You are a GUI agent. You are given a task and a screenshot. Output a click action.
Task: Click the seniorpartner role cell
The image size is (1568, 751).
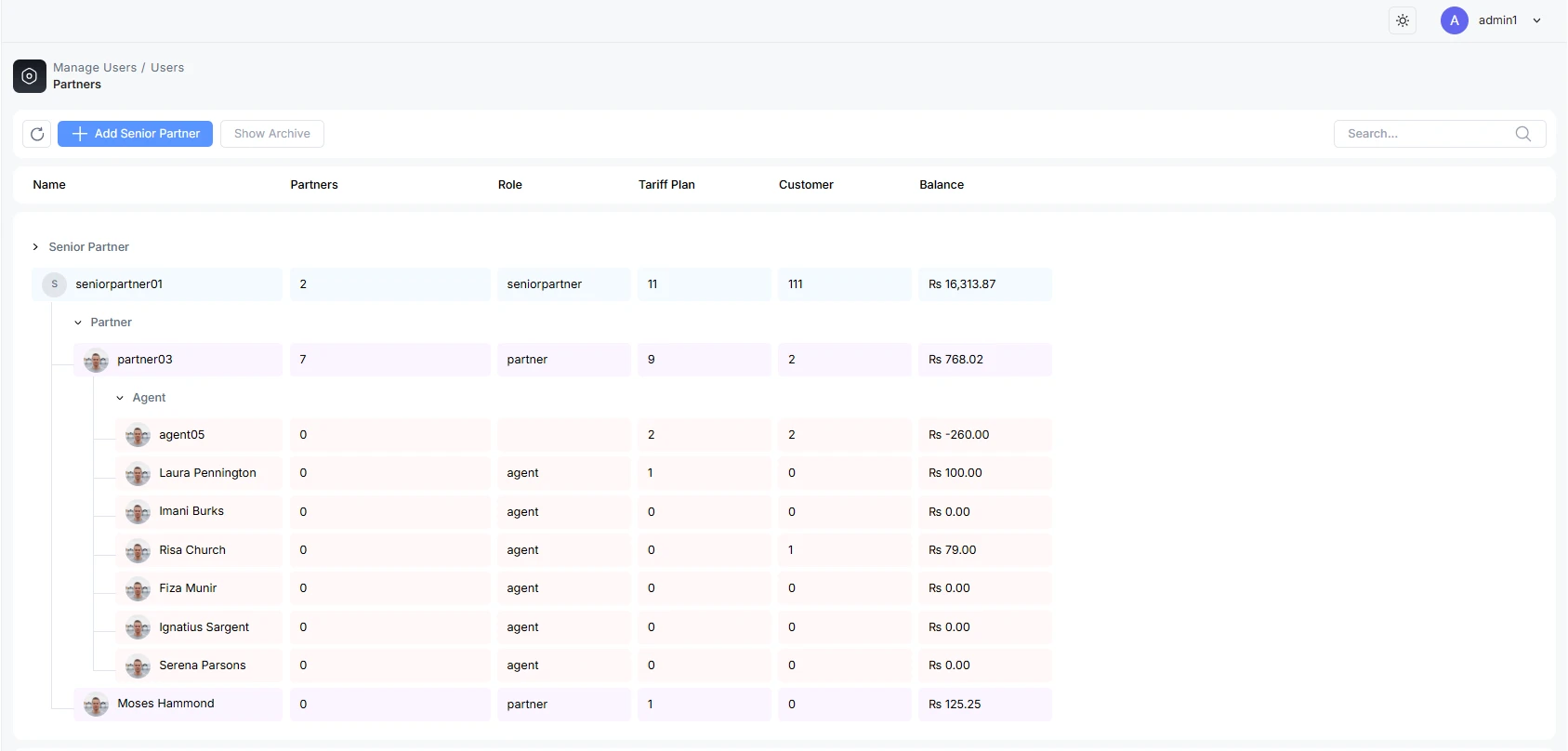564,284
